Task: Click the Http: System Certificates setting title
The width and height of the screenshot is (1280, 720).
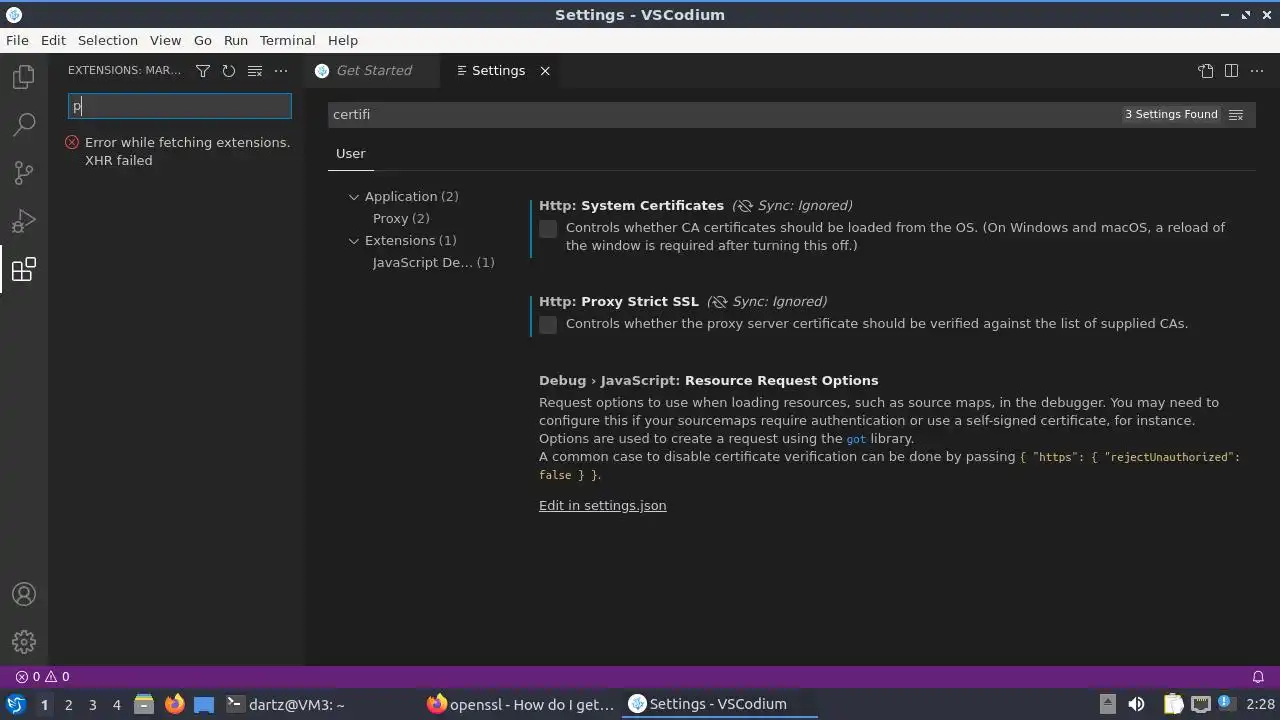Action: click(x=631, y=206)
